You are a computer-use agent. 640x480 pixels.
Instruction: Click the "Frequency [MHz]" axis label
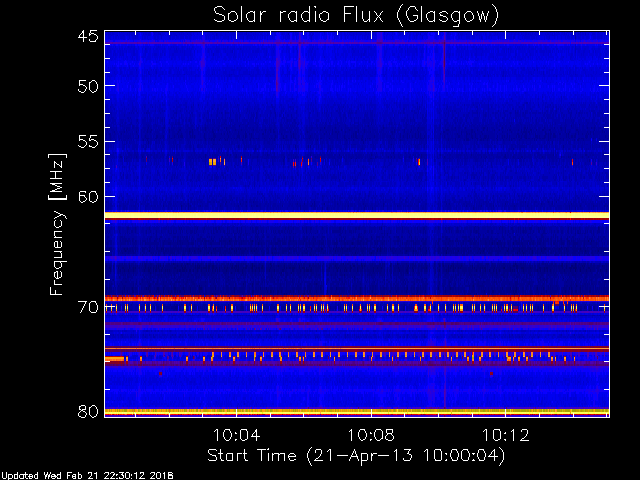pyautogui.click(x=57, y=224)
